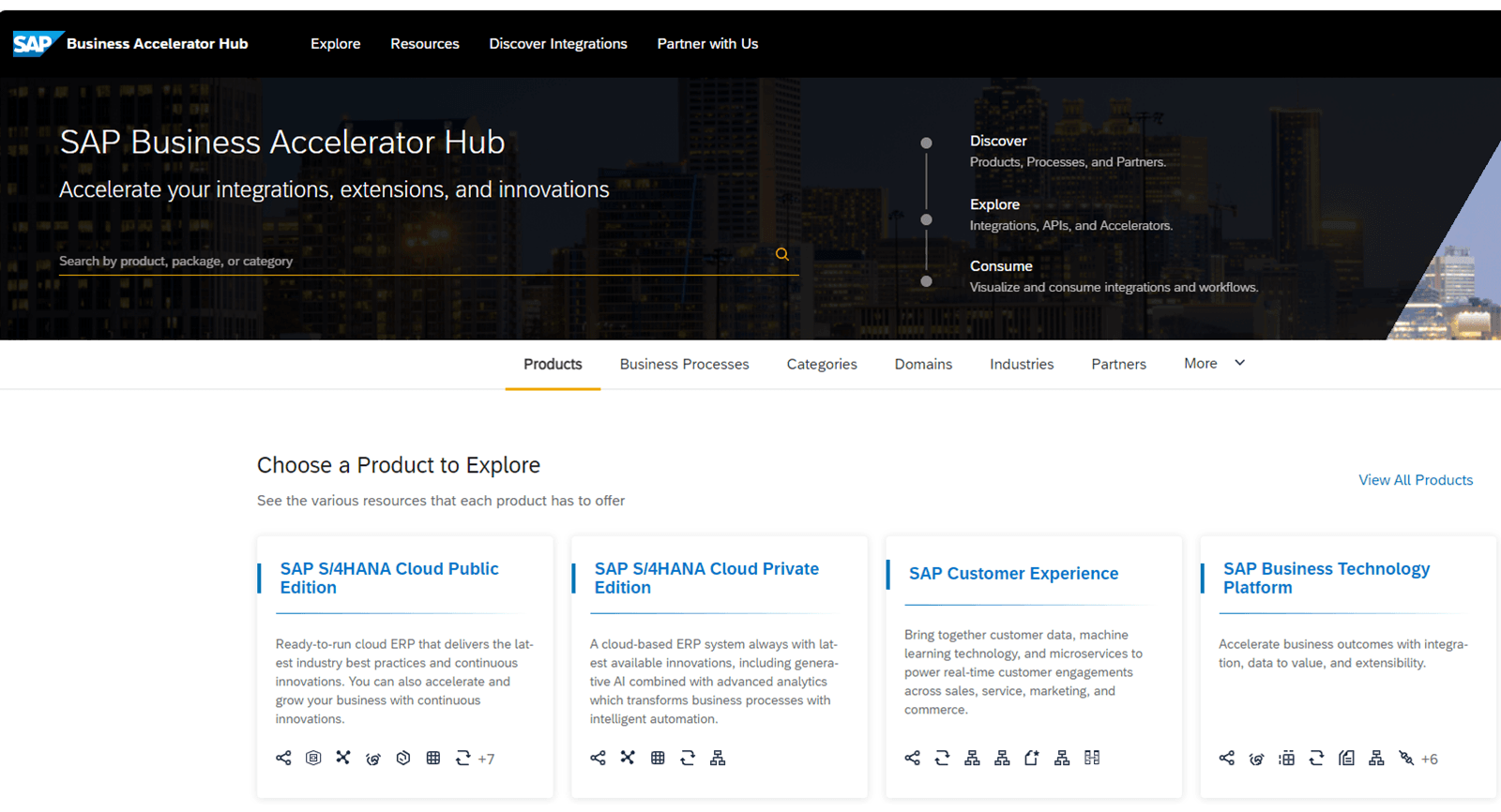1501x812 pixels.
Task: Click the Consume step in hero timeline
Action: click(x=1001, y=266)
